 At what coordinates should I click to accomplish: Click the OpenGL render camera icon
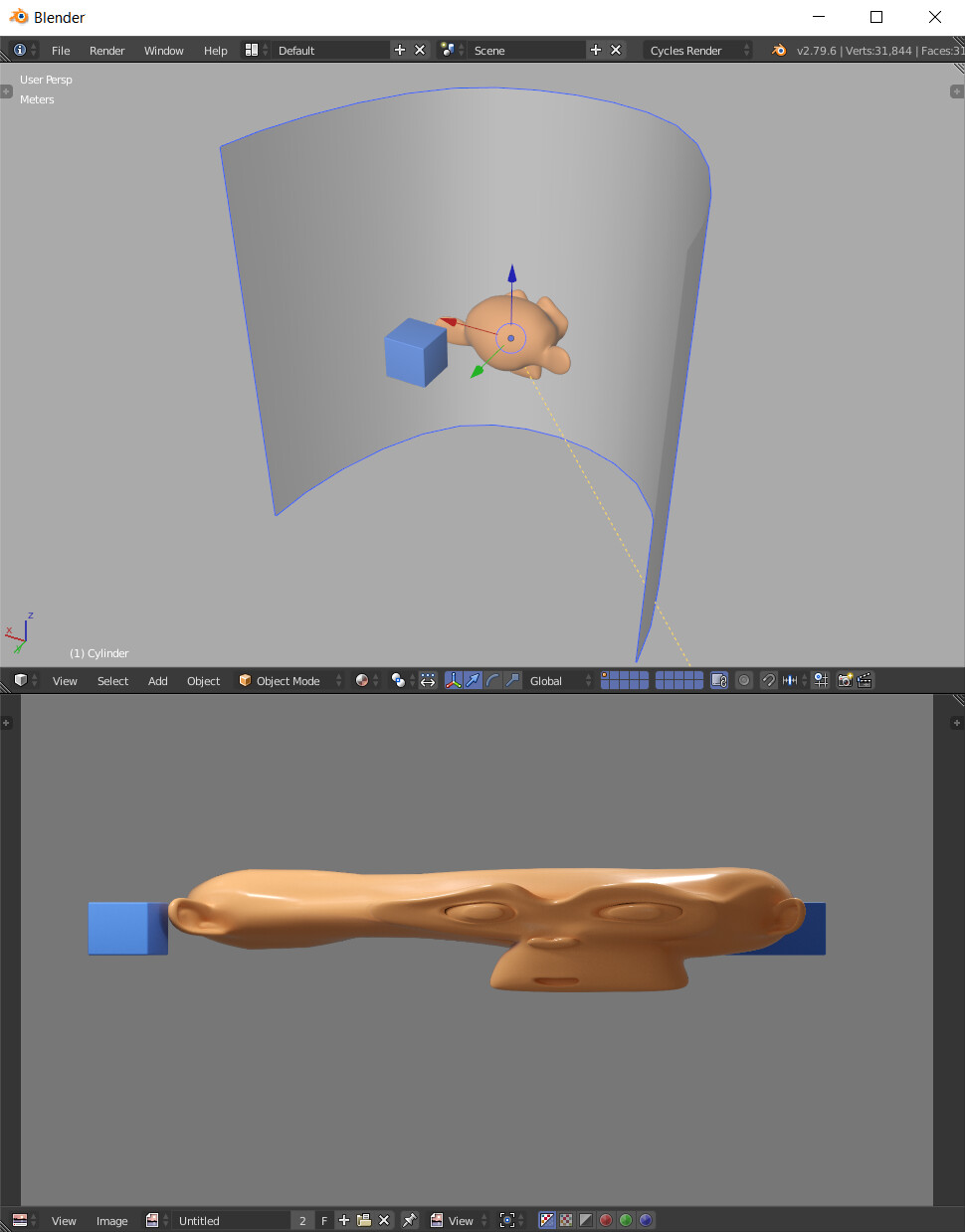846,680
